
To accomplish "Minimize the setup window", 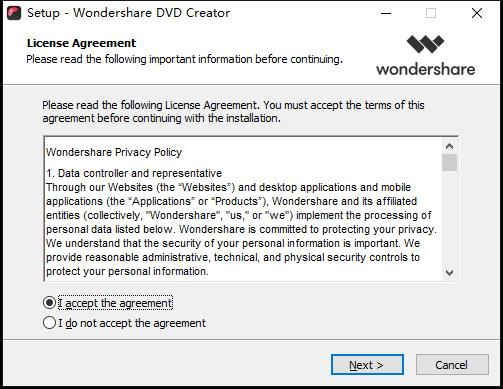I will (386, 13).
